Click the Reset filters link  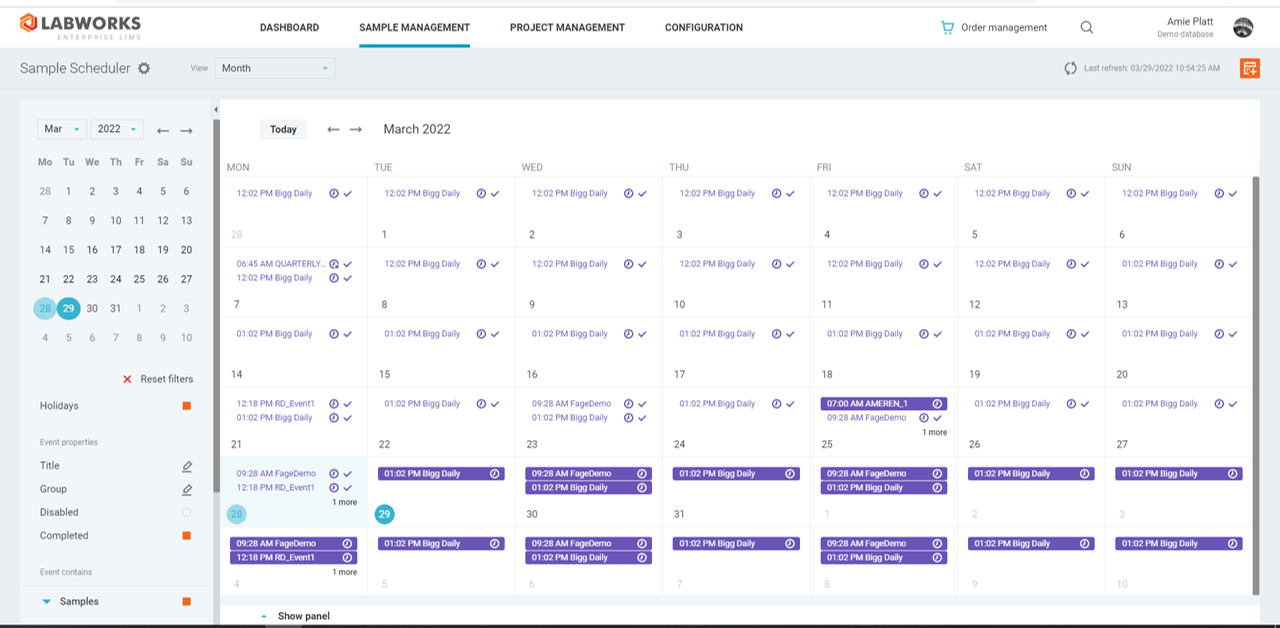[158, 379]
